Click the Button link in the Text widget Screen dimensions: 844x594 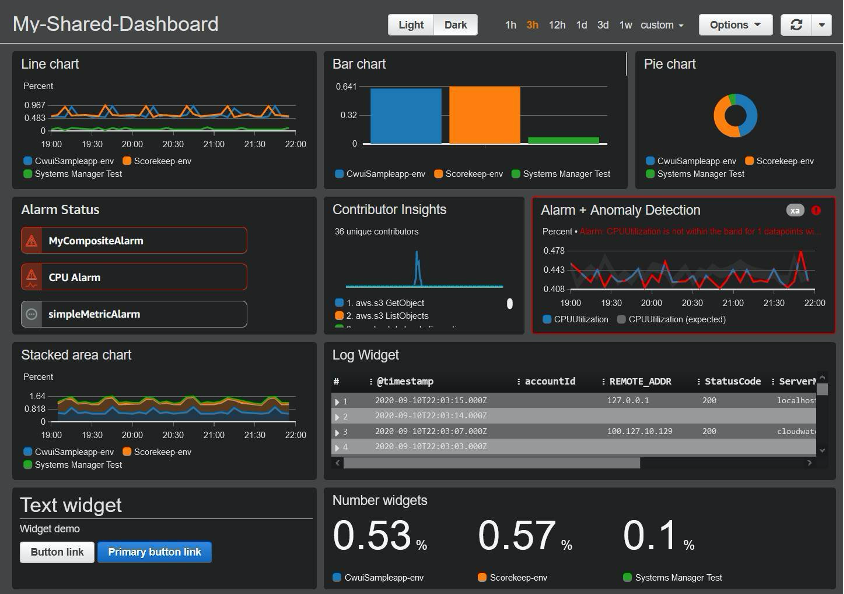click(57, 551)
